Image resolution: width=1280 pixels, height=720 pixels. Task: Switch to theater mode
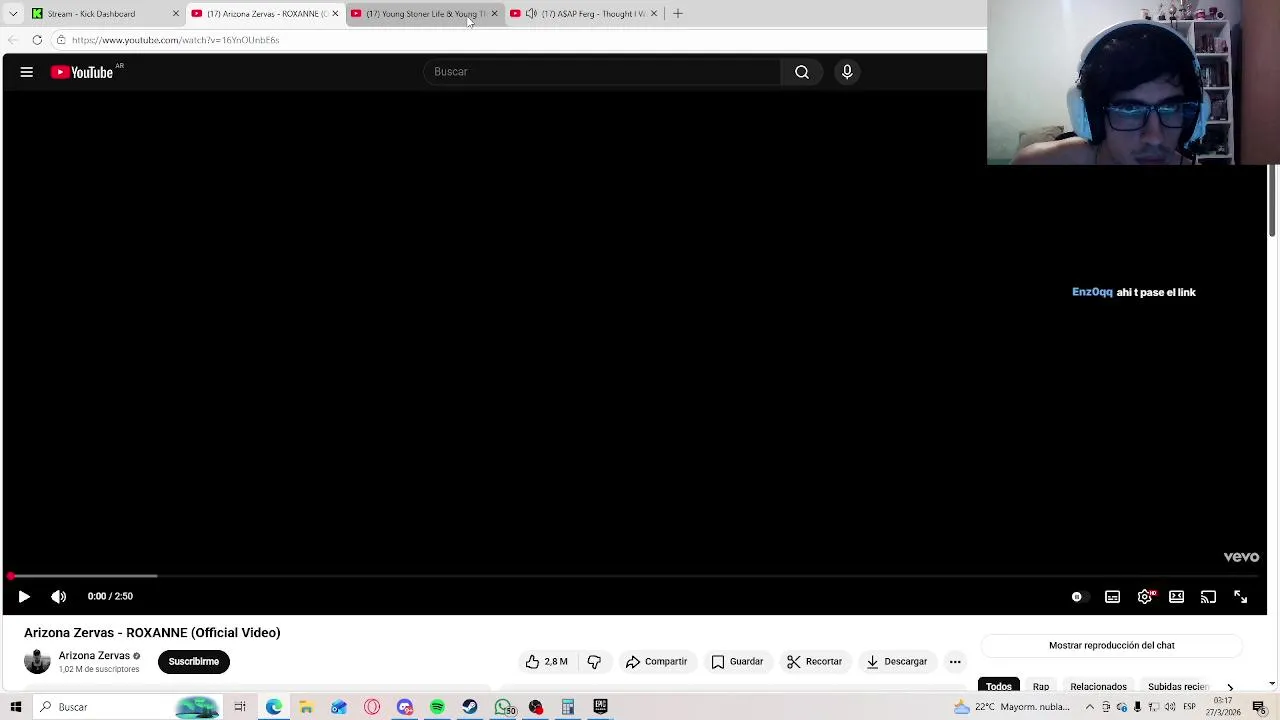click(1177, 597)
